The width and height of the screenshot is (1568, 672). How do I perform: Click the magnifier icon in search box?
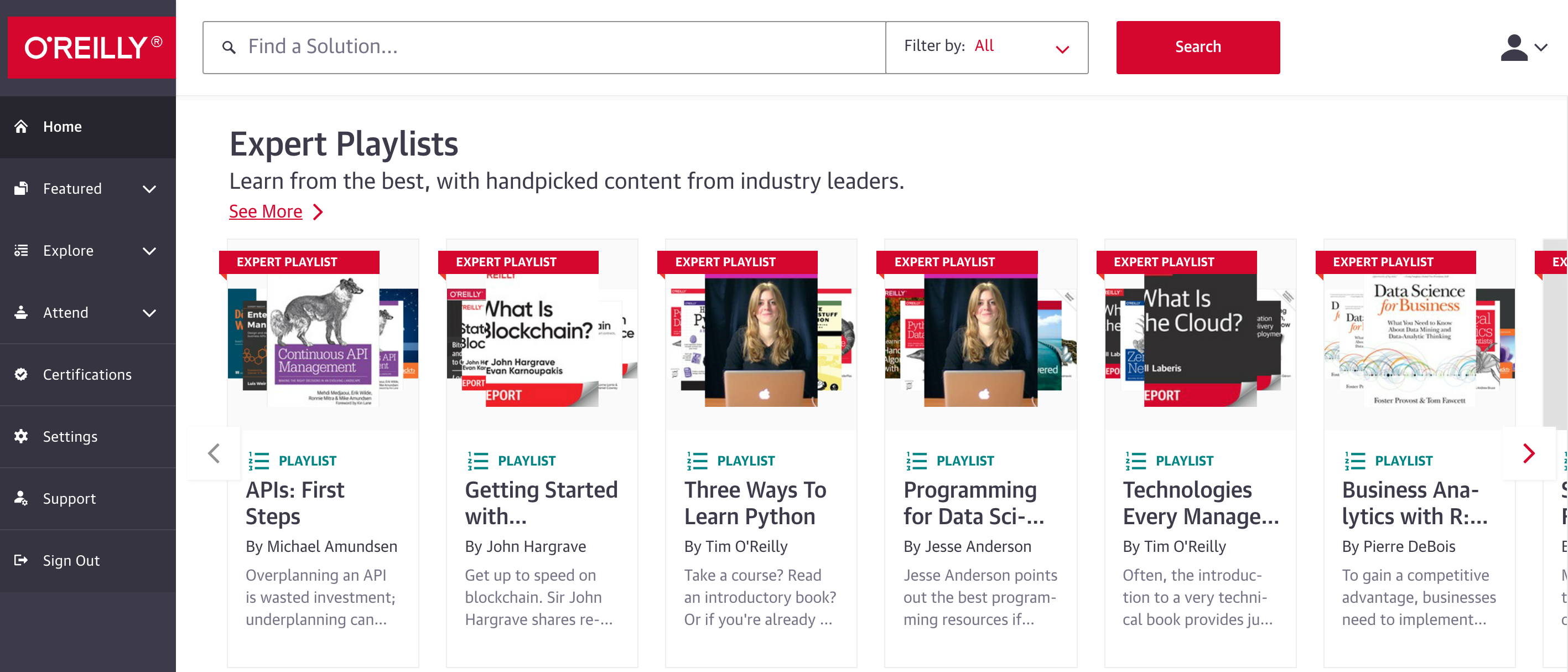click(229, 47)
